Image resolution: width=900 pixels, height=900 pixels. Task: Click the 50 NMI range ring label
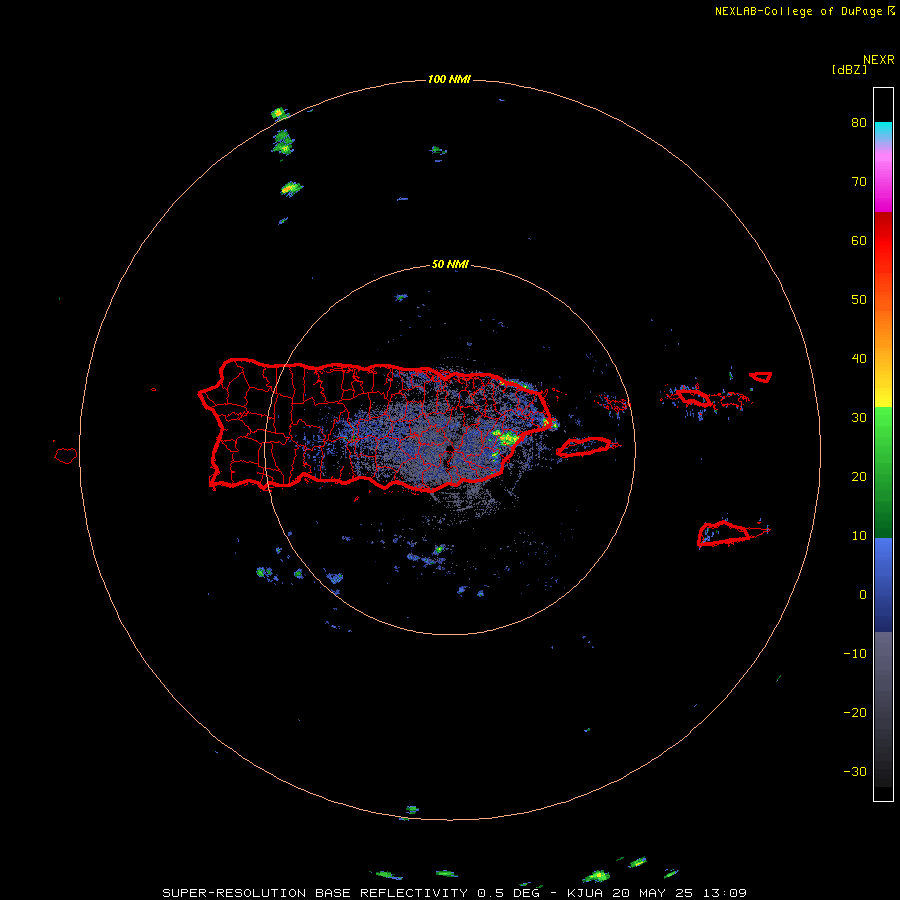pos(450,265)
